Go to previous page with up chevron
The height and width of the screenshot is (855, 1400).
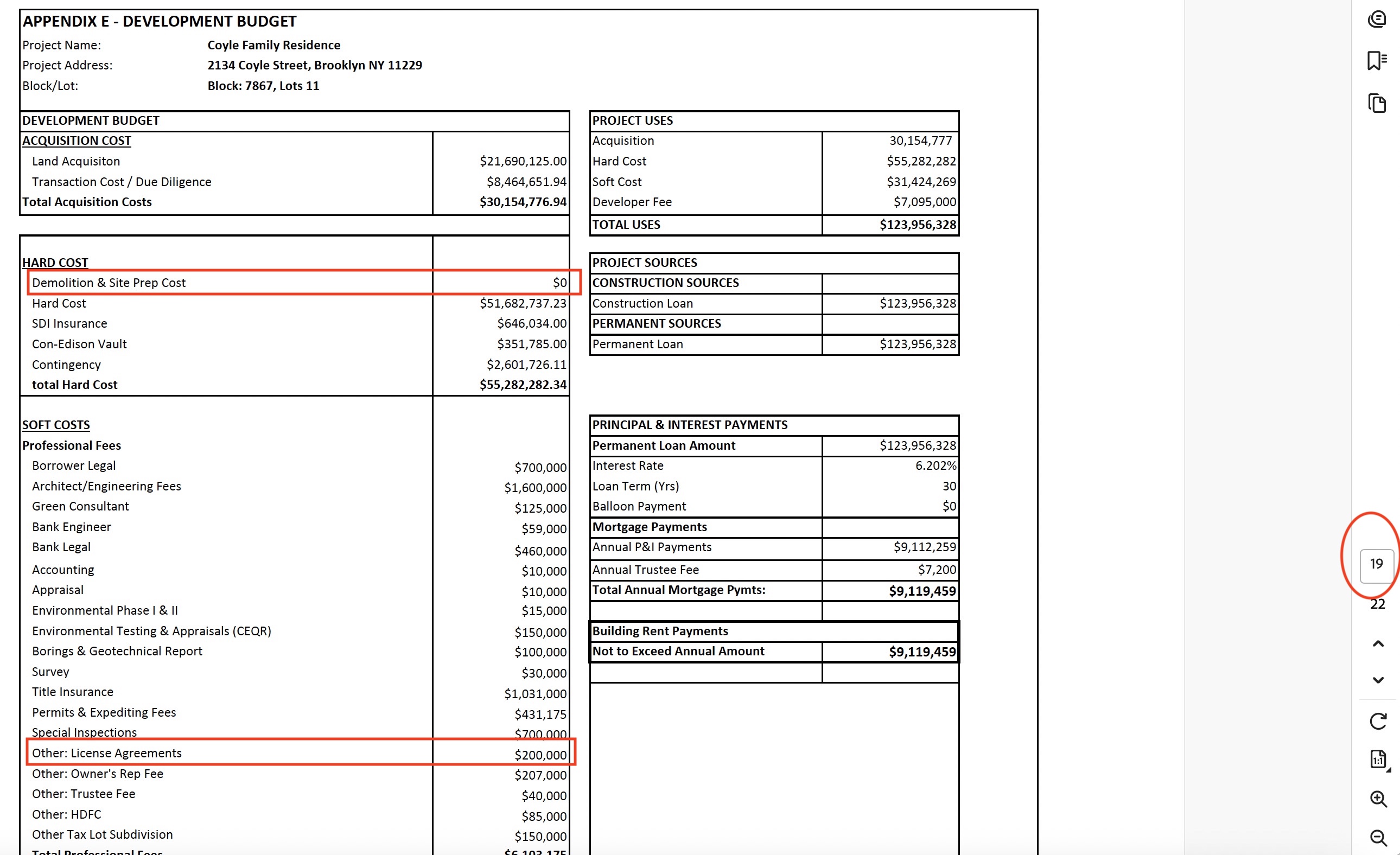click(x=1377, y=643)
